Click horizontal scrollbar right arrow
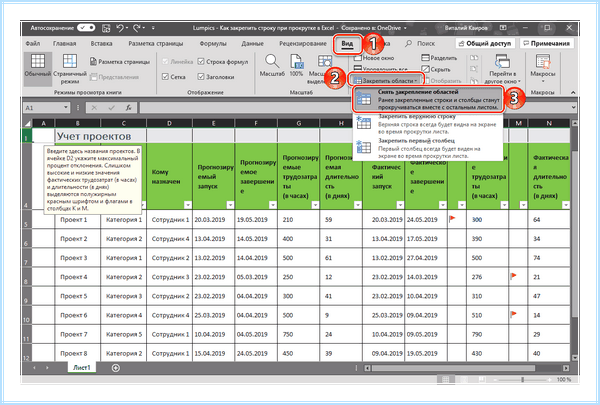Image resolution: width=600 pixels, height=405 pixels. click(566, 368)
